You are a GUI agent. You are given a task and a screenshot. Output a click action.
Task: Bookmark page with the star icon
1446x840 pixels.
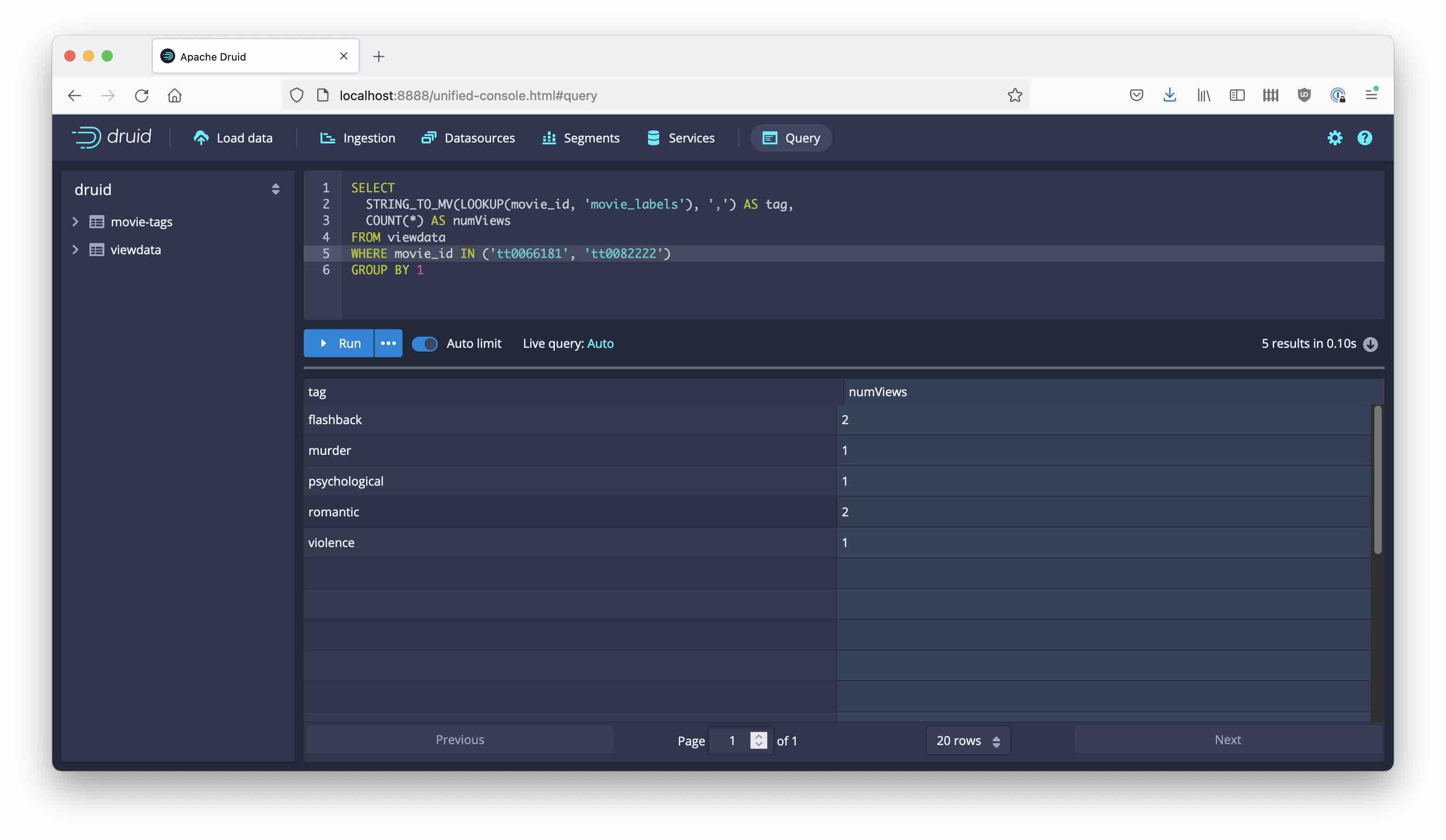tap(1015, 95)
